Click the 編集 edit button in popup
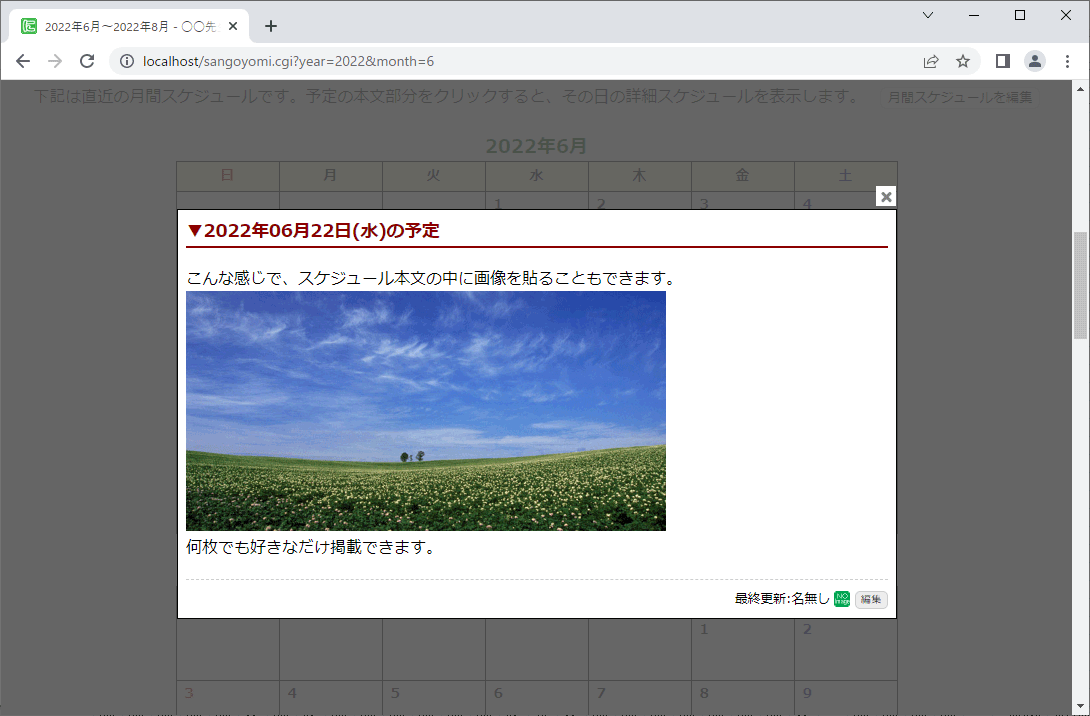The image size is (1090, 716). point(871,599)
